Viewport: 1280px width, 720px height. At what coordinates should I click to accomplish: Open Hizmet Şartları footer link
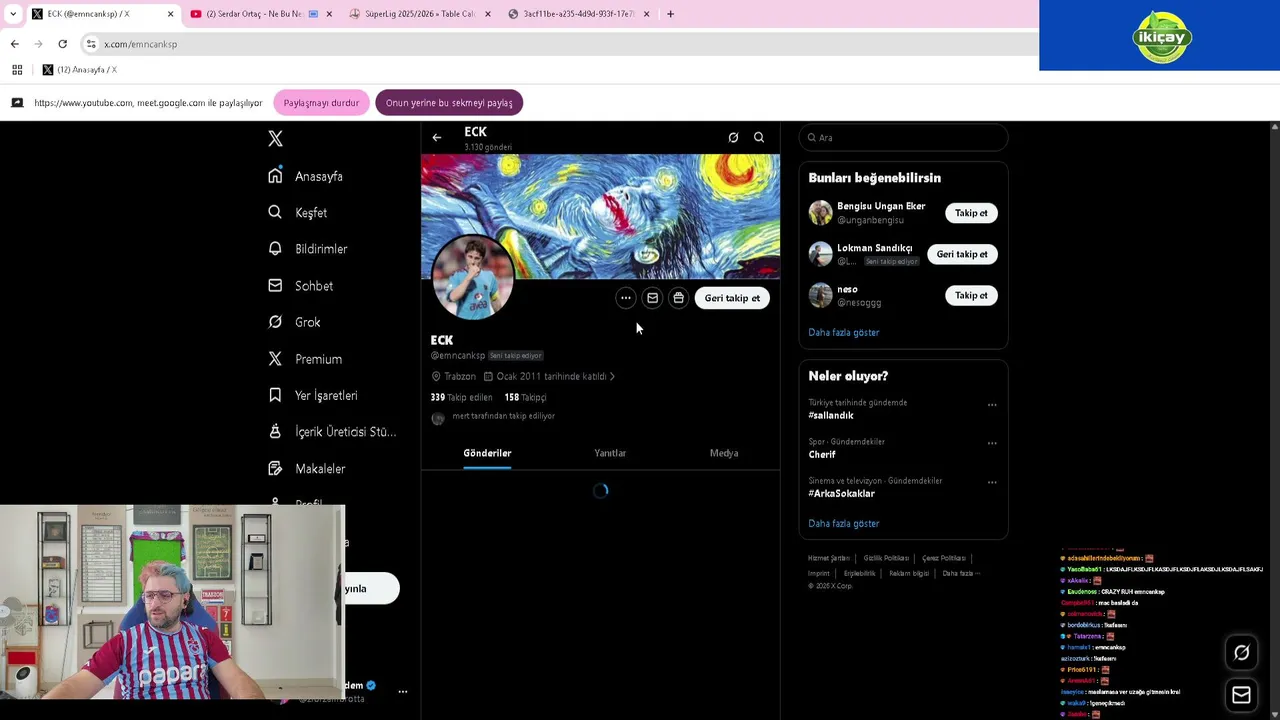click(x=828, y=558)
